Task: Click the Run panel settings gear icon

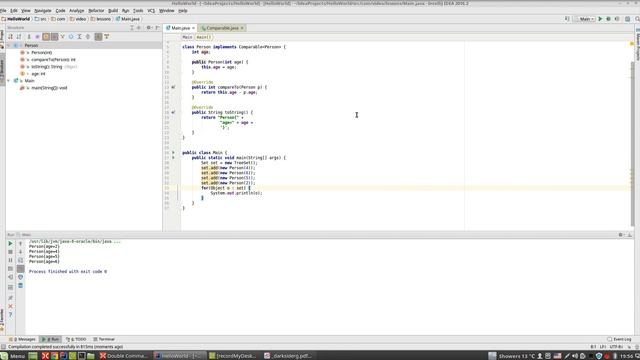Action: point(621,235)
